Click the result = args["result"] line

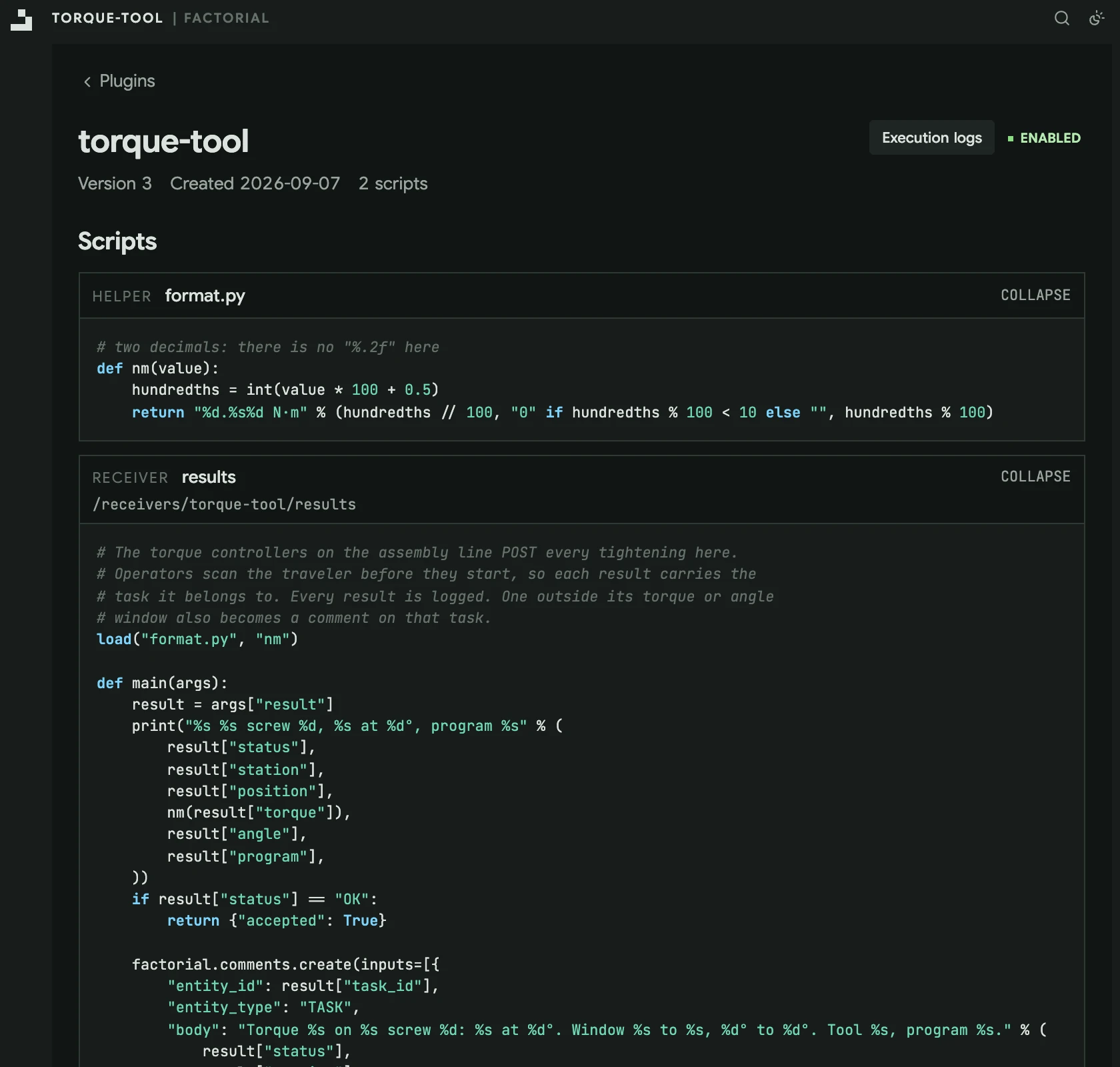click(233, 704)
